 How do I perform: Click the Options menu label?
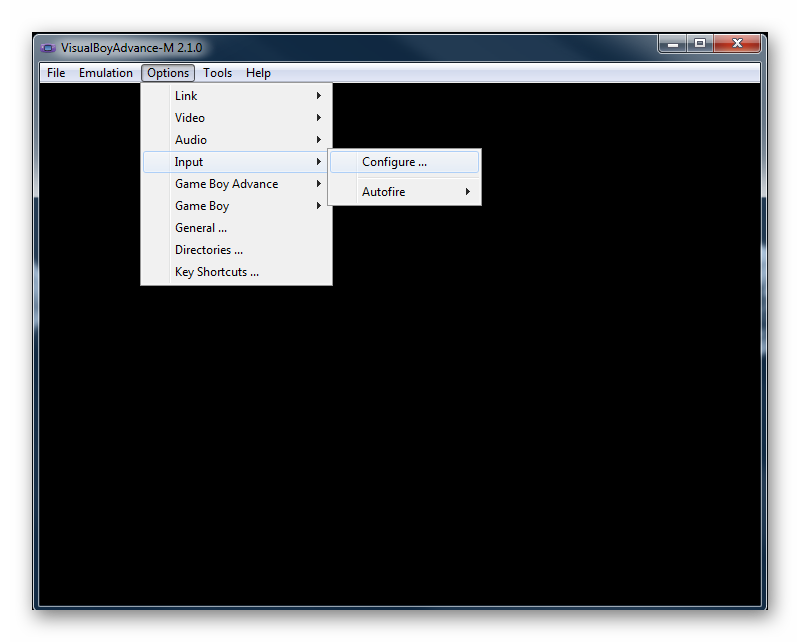tap(167, 72)
